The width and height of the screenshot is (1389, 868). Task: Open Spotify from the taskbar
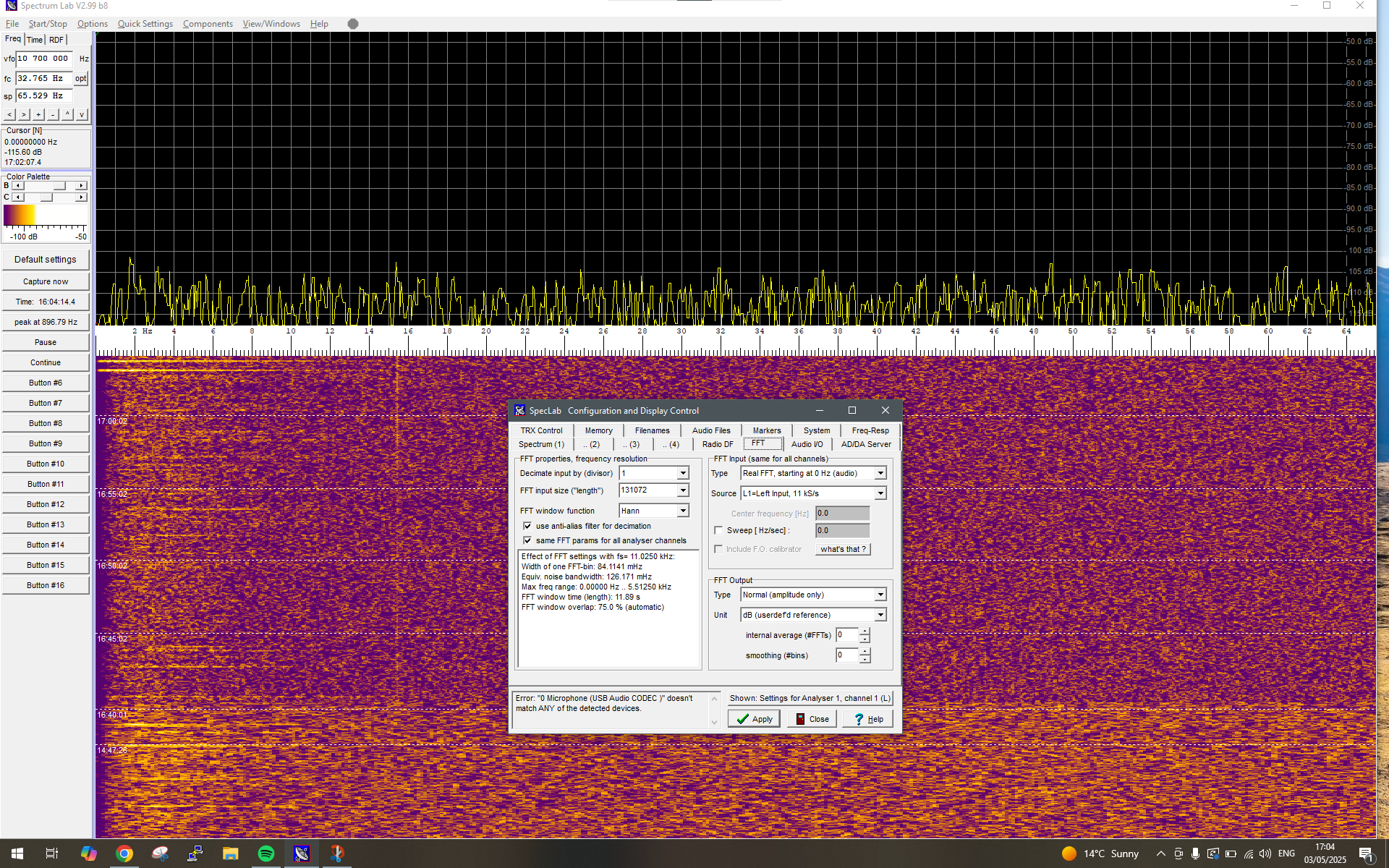coord(266,854)
